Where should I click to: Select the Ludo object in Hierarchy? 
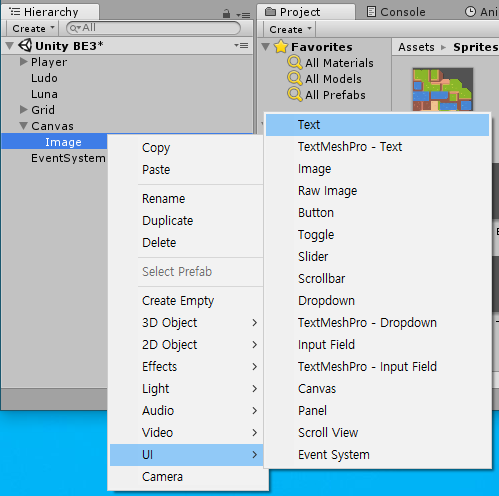pyautogui.click(x=127, y=78)
